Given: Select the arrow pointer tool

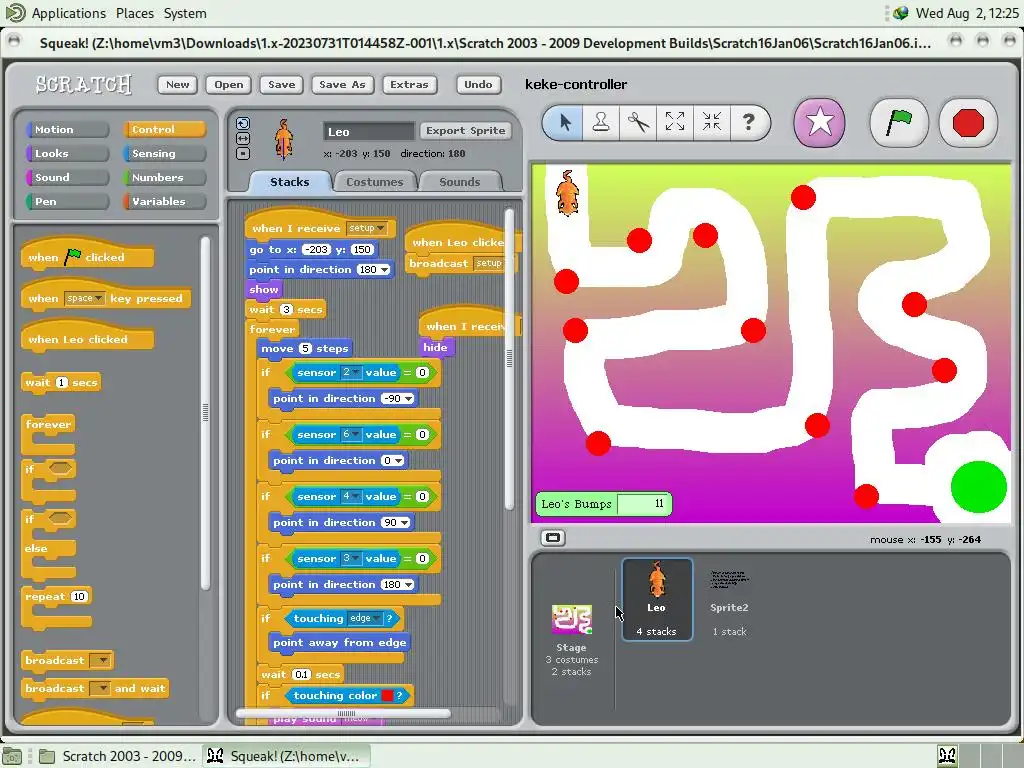Looking at the screenshot, I should (565, 122).
